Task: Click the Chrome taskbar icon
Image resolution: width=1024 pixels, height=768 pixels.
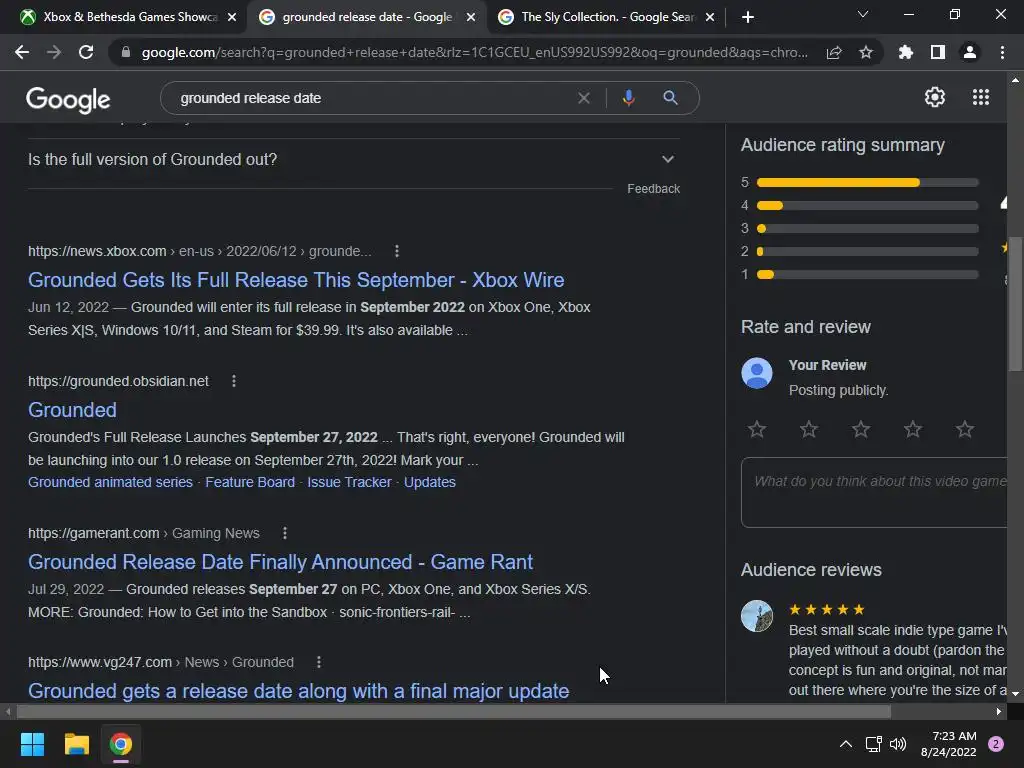Action: pos(121,744)
